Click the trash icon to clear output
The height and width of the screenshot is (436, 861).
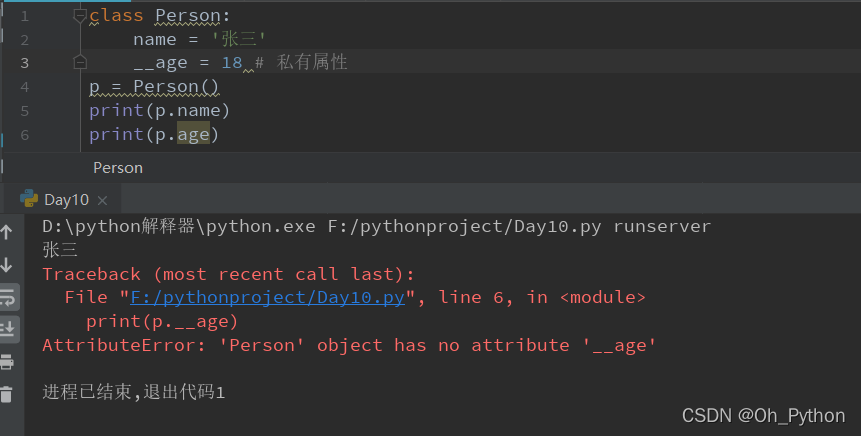[6, 394]
